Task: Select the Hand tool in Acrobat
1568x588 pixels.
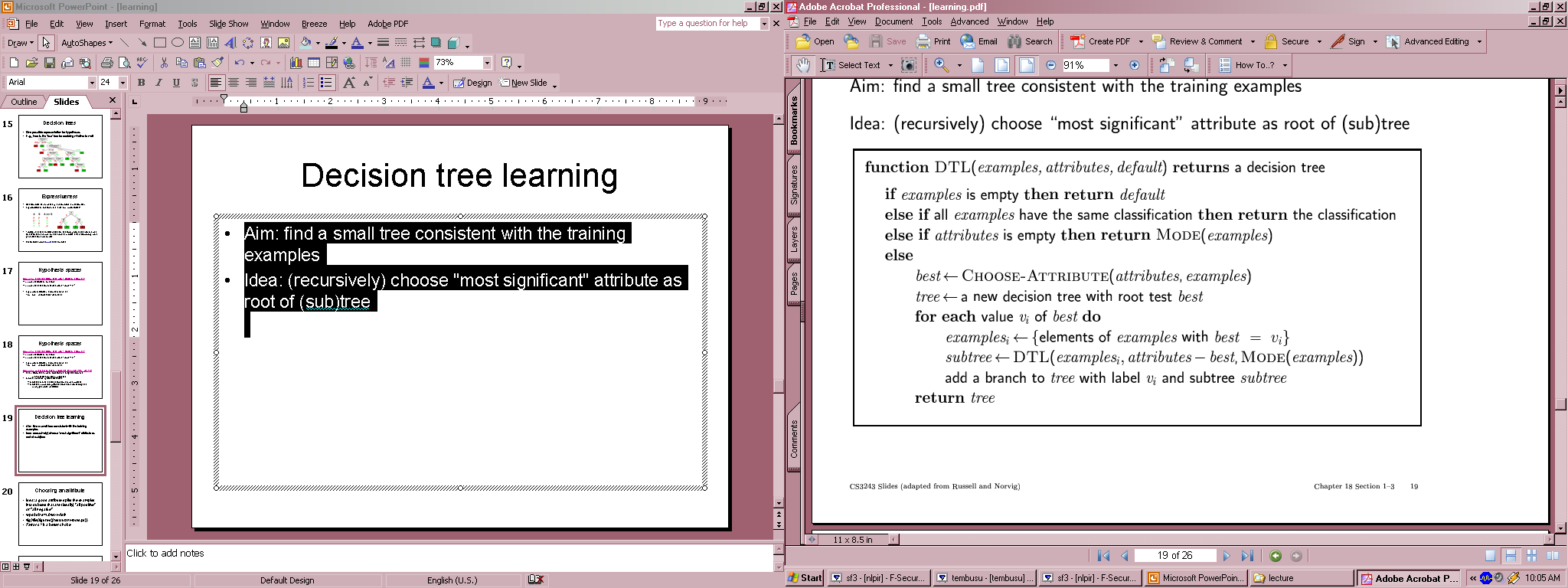Action: [802, 65]
